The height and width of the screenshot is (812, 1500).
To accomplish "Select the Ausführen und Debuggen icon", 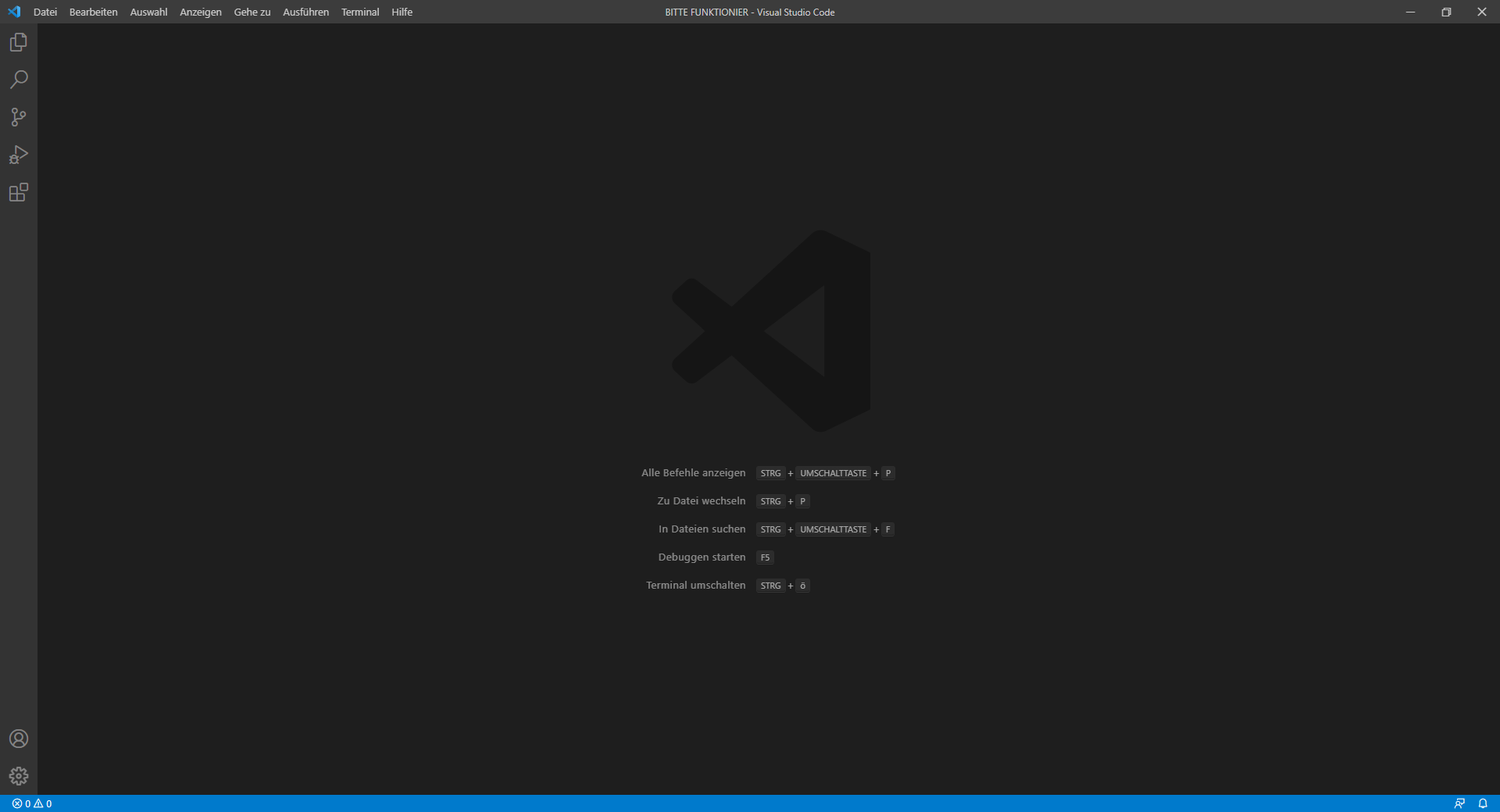I will pyautogui.click(x=18, y=155).
